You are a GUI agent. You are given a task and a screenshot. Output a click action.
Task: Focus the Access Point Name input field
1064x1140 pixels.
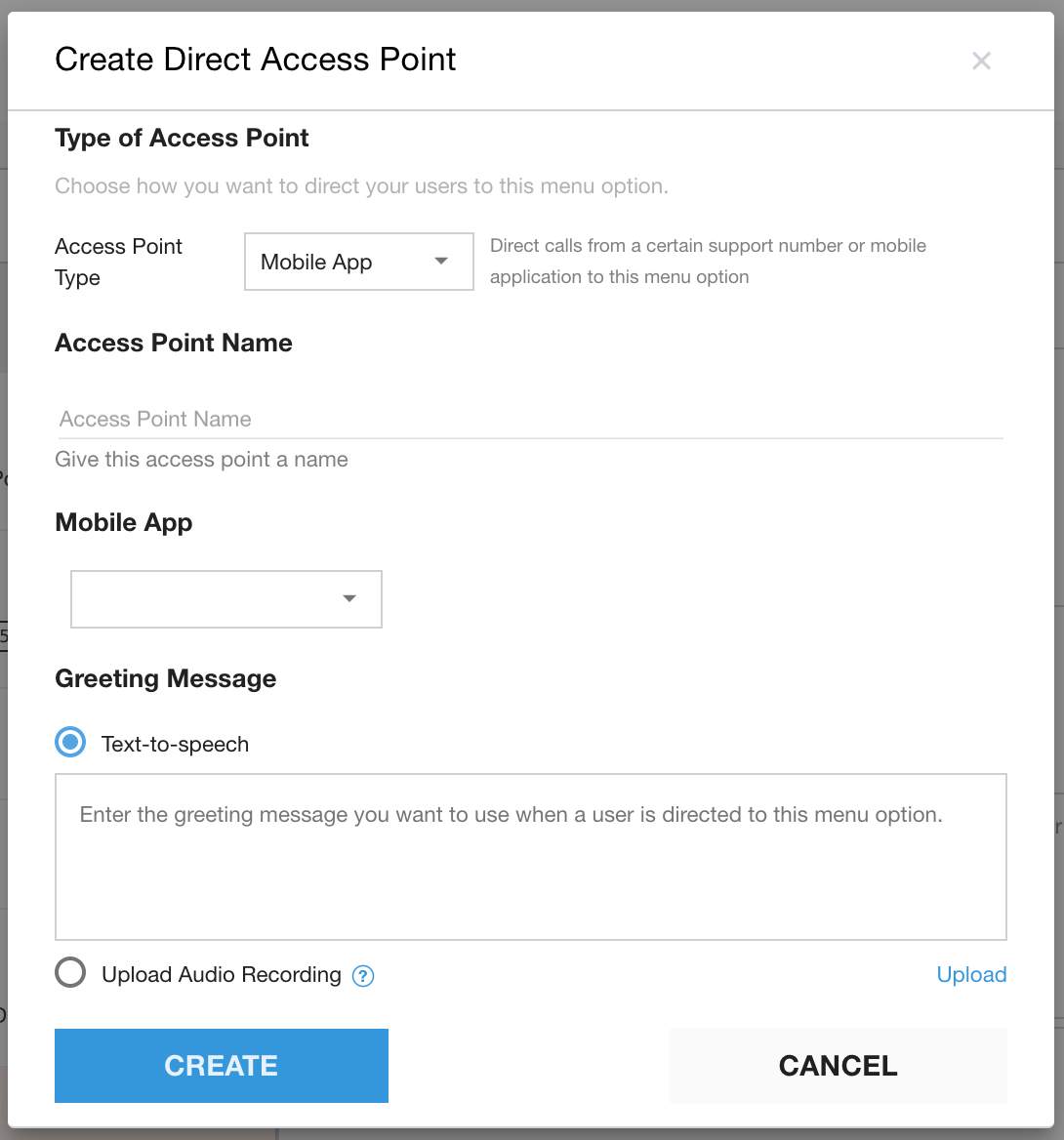pos(527,419)
